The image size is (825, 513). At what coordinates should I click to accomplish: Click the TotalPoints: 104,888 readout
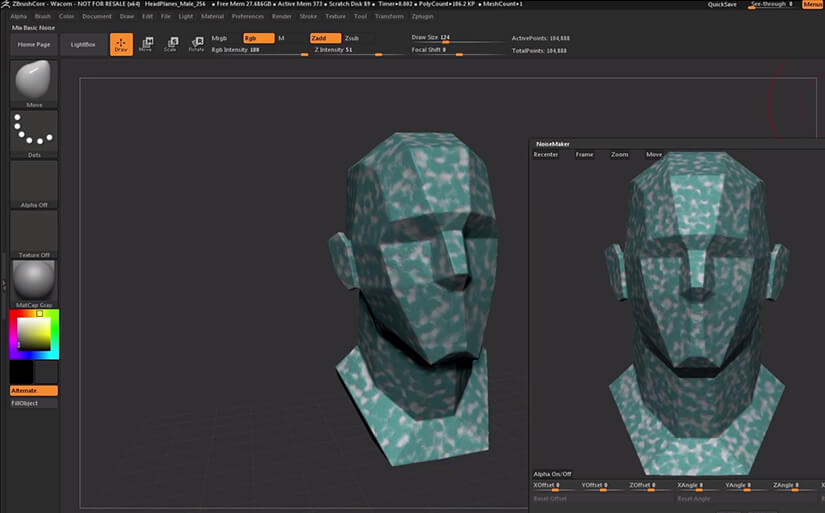tap(539, 51)
